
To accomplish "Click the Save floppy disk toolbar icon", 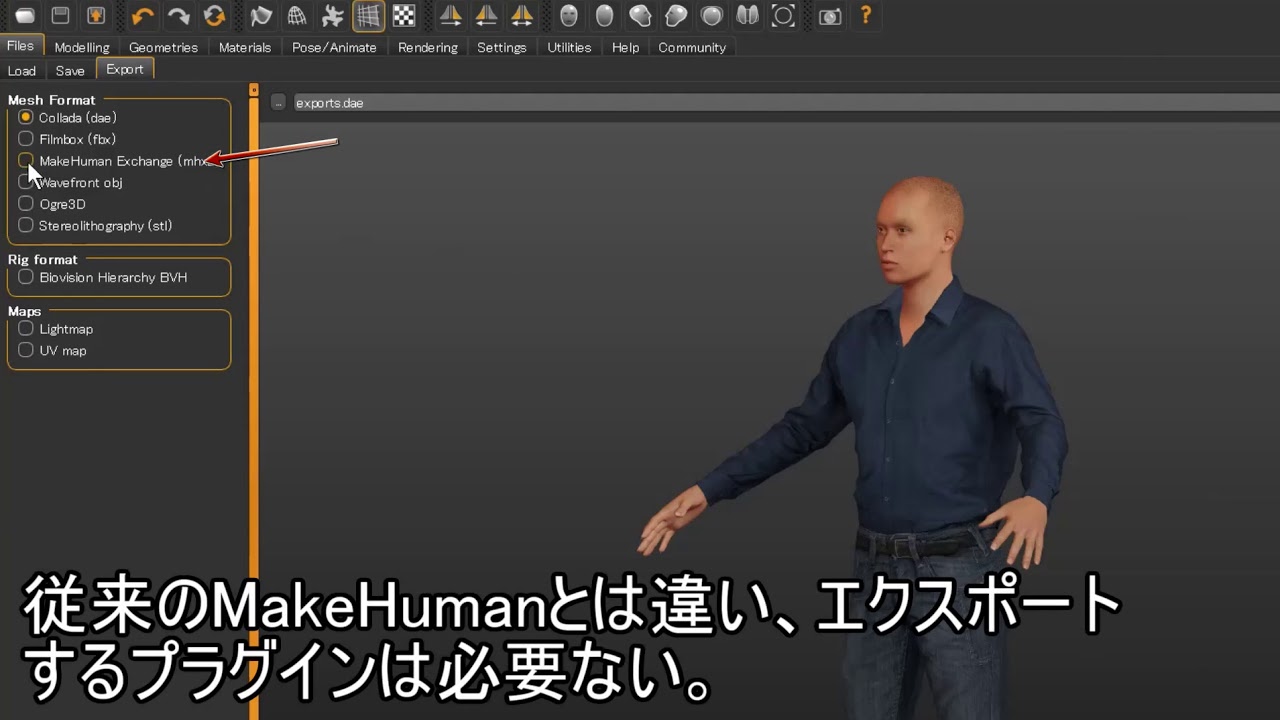I will tap(61, 15).
